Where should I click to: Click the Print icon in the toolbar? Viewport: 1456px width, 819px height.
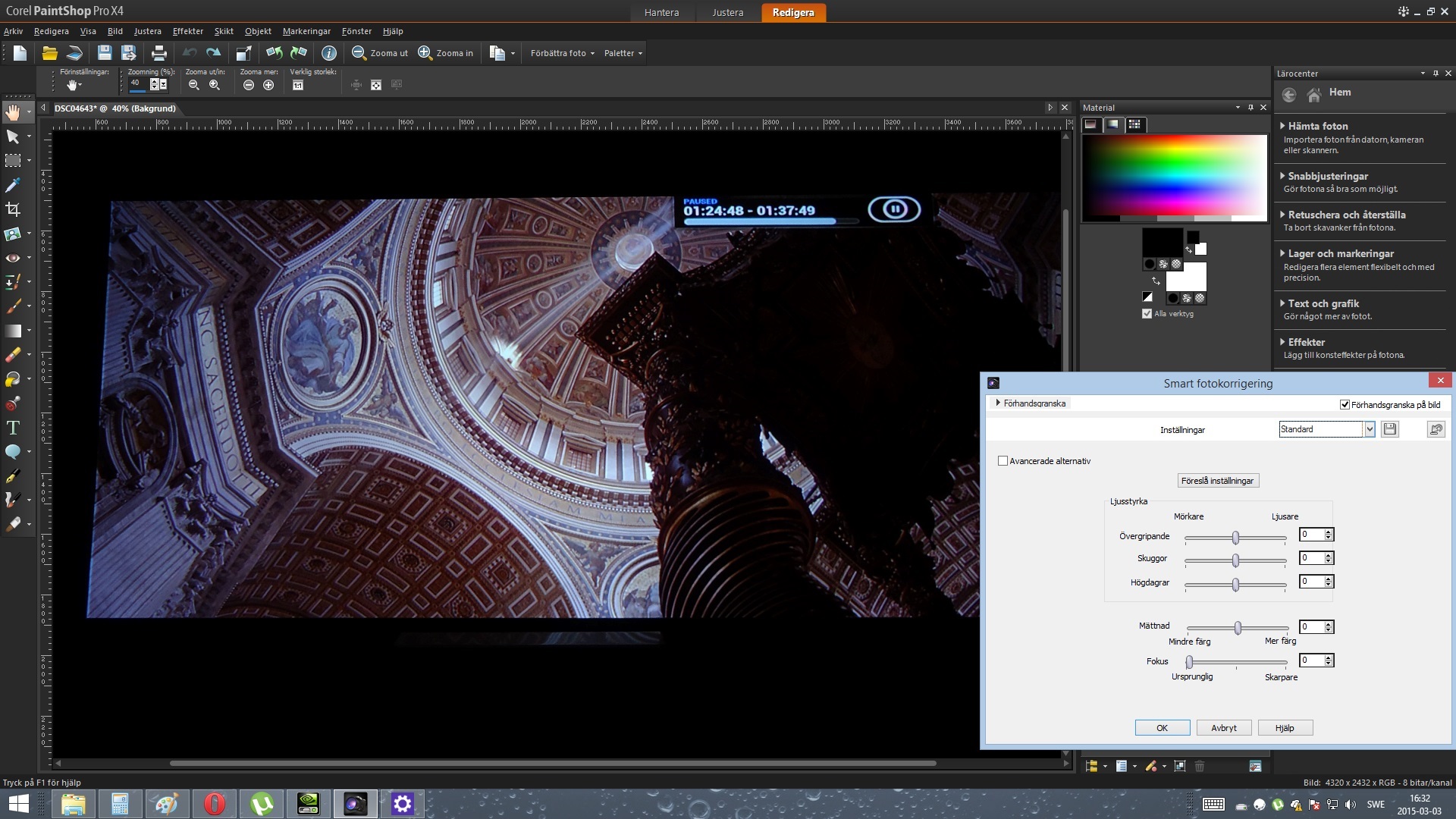pos(158,53)
